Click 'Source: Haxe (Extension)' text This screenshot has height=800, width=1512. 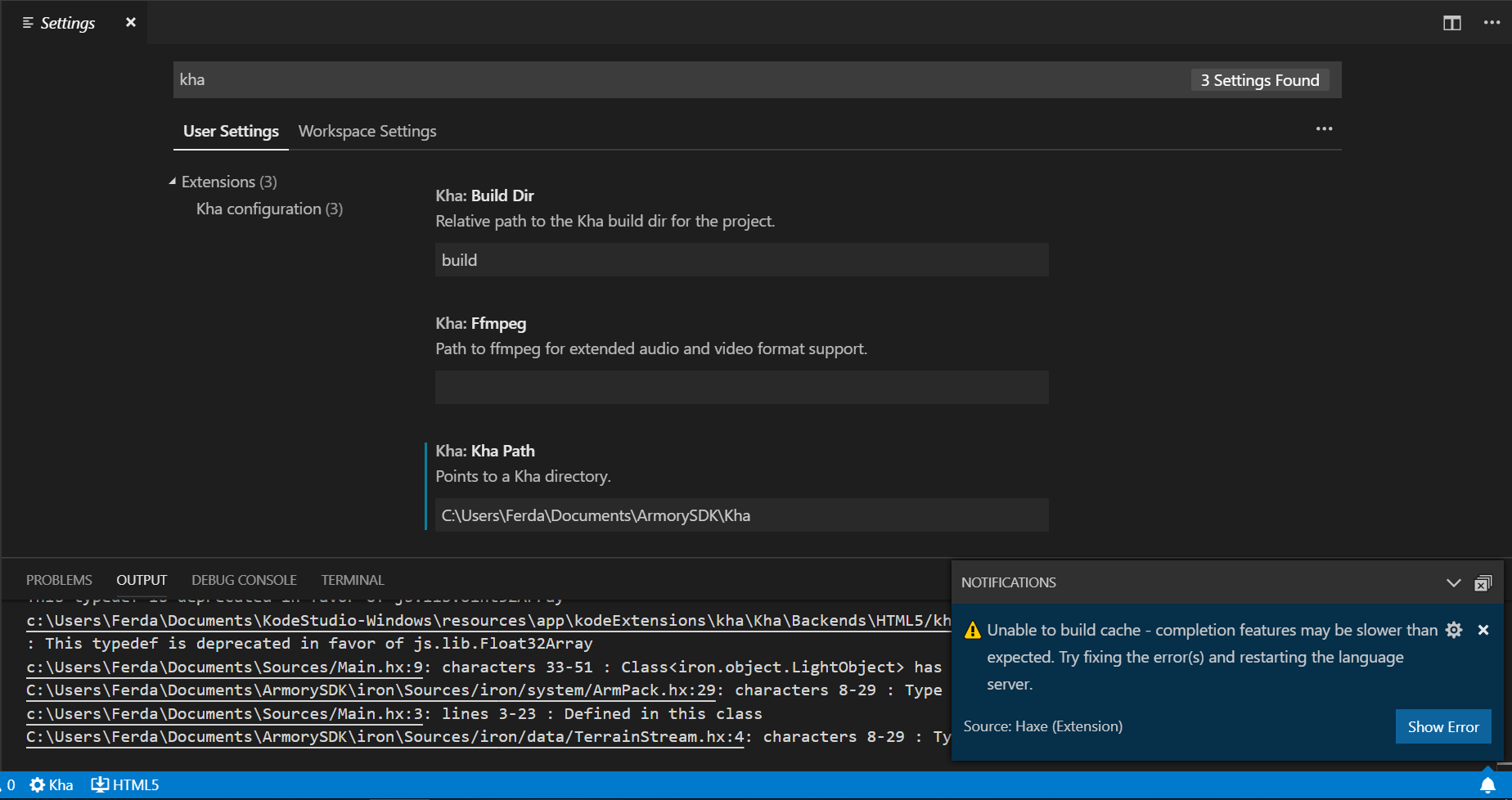pyautogui.click(x=1043, y=726)
